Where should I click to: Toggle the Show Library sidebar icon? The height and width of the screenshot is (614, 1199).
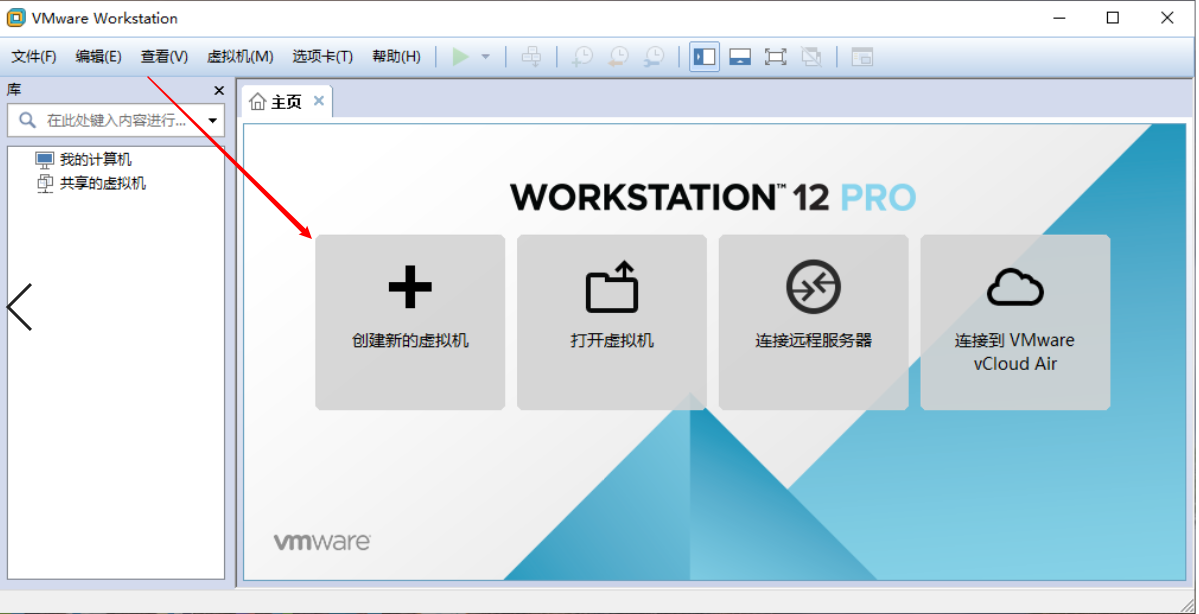coord(704,57)
